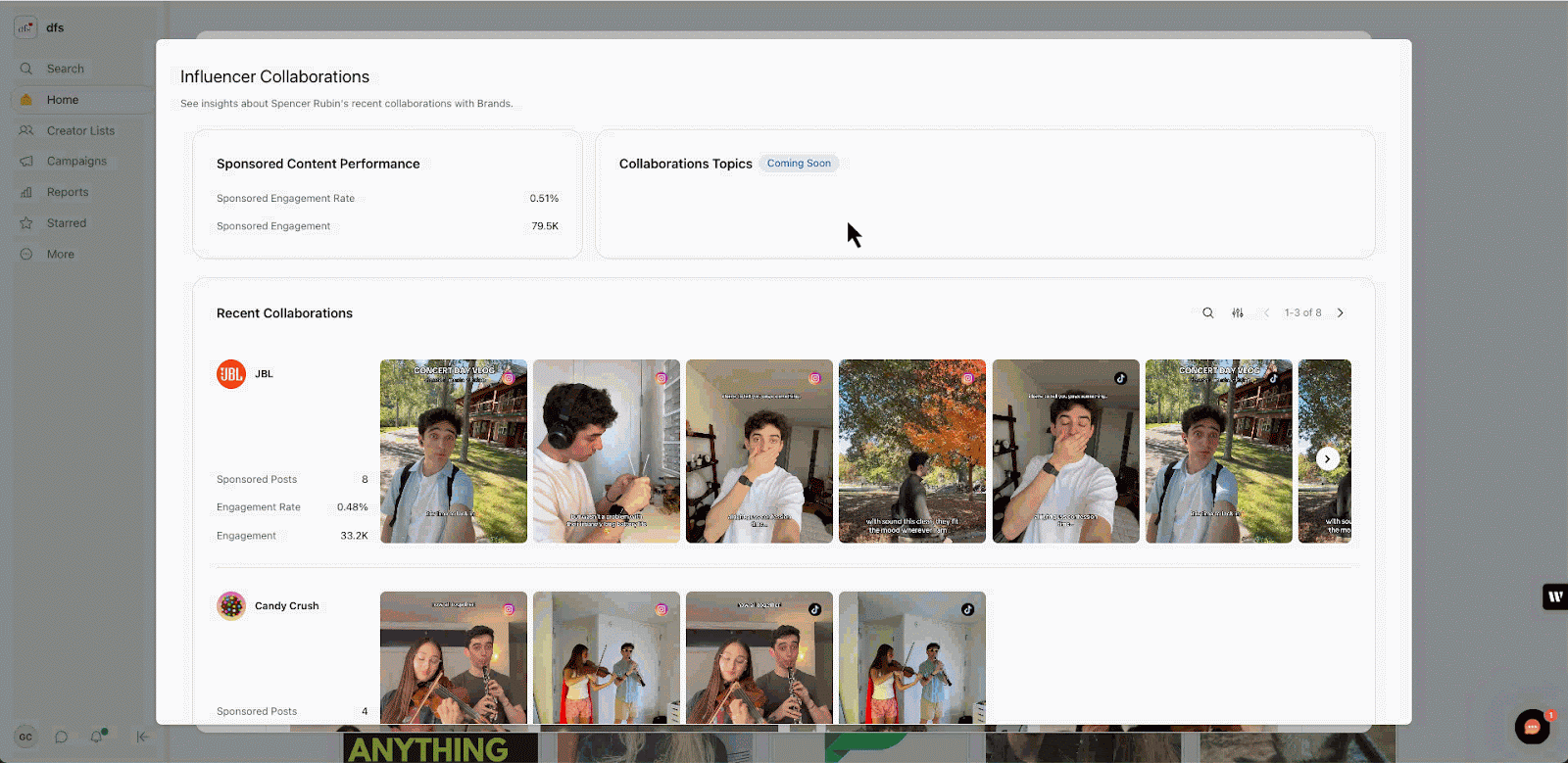The image size is (1568, 763).
Task: Click the black W widget on right edge
Action: click(1555, 596)
